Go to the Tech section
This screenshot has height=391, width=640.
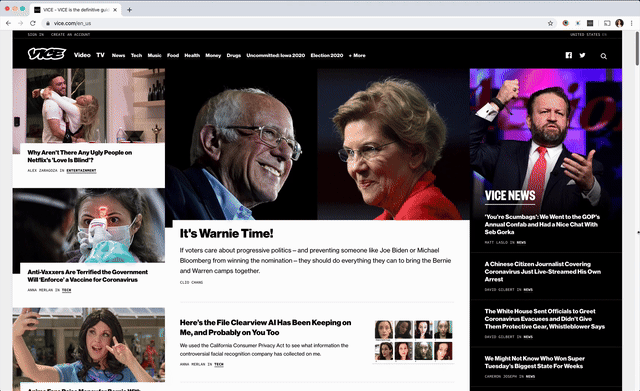pos(136,56)
